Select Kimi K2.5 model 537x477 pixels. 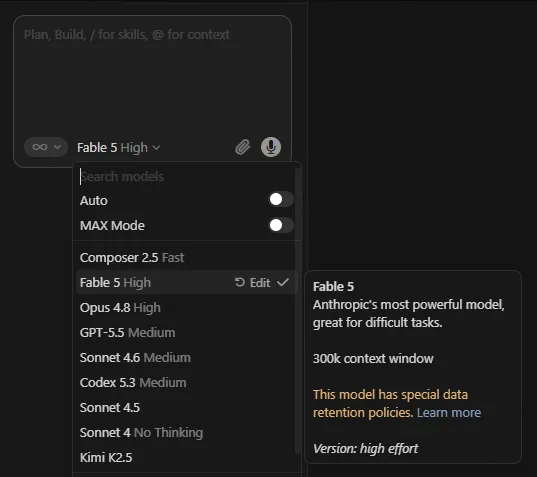[187, 457]
